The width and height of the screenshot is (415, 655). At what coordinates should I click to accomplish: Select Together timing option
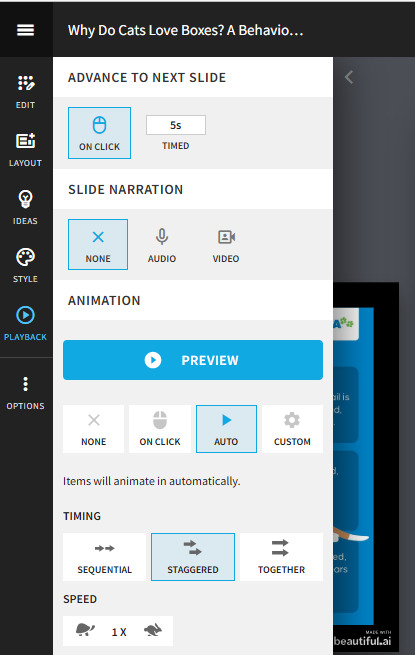point(281,557)
